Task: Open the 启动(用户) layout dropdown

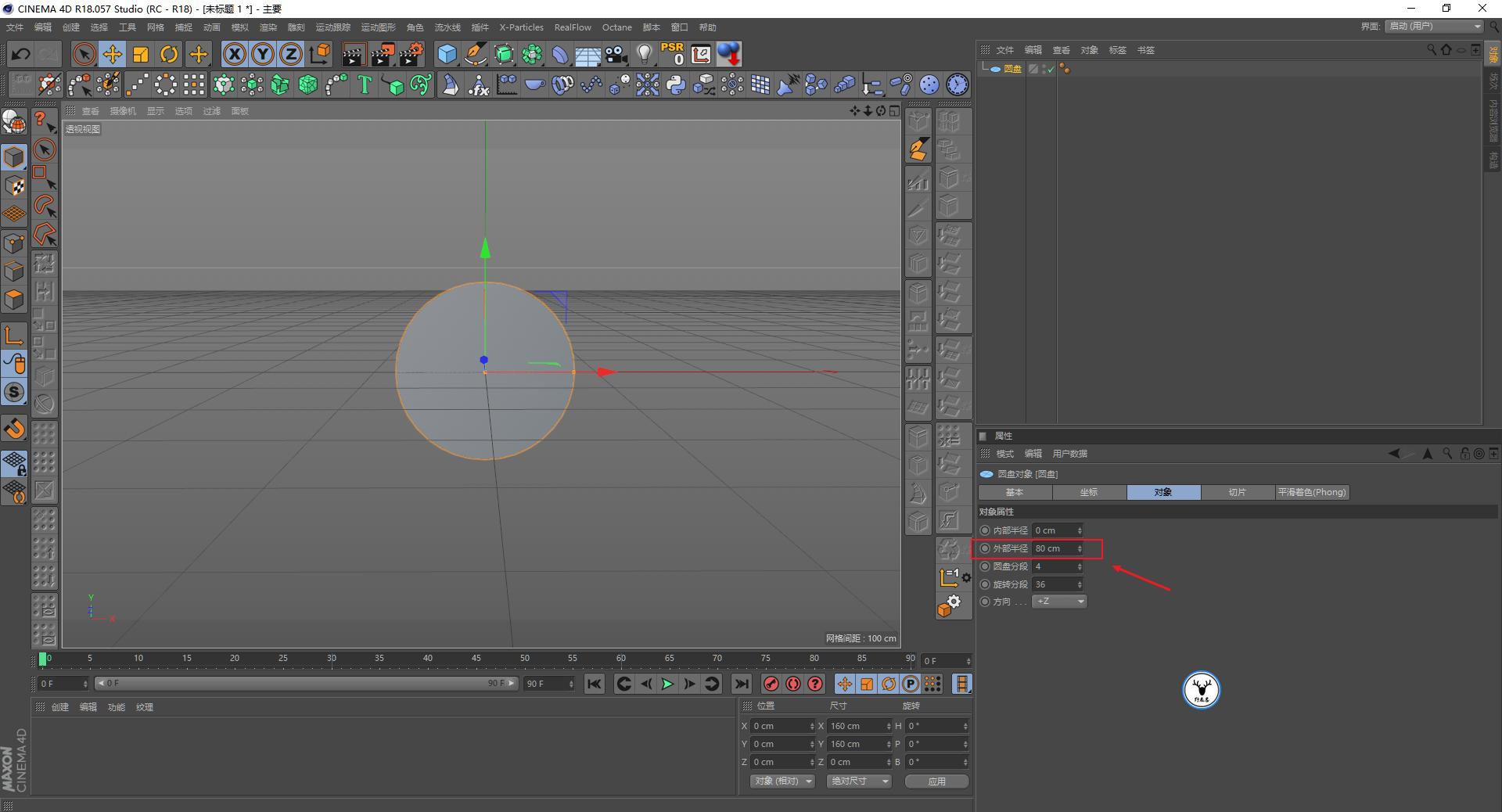Action: (x=1432, y=26)
